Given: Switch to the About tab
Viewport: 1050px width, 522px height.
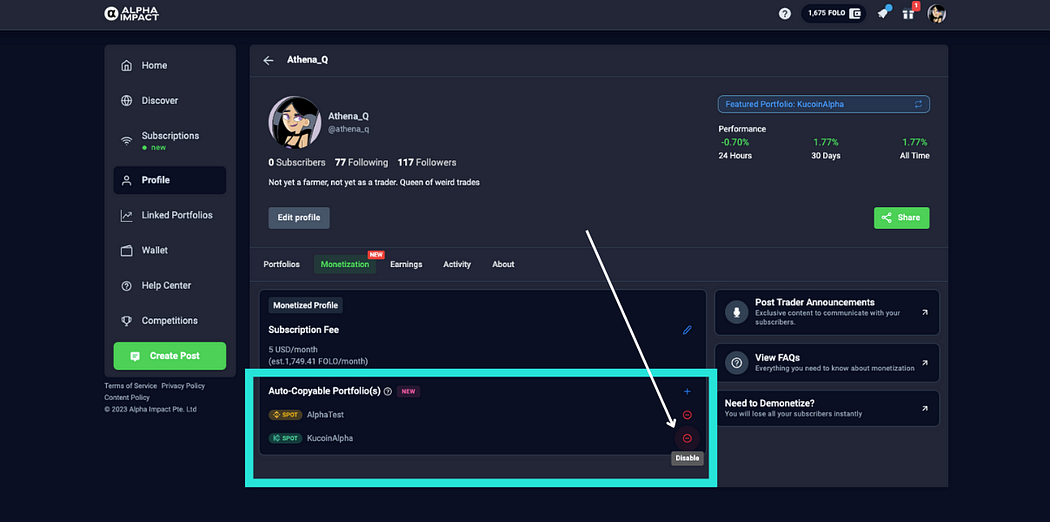Looking at the screenshot, I should pos(503,264).
